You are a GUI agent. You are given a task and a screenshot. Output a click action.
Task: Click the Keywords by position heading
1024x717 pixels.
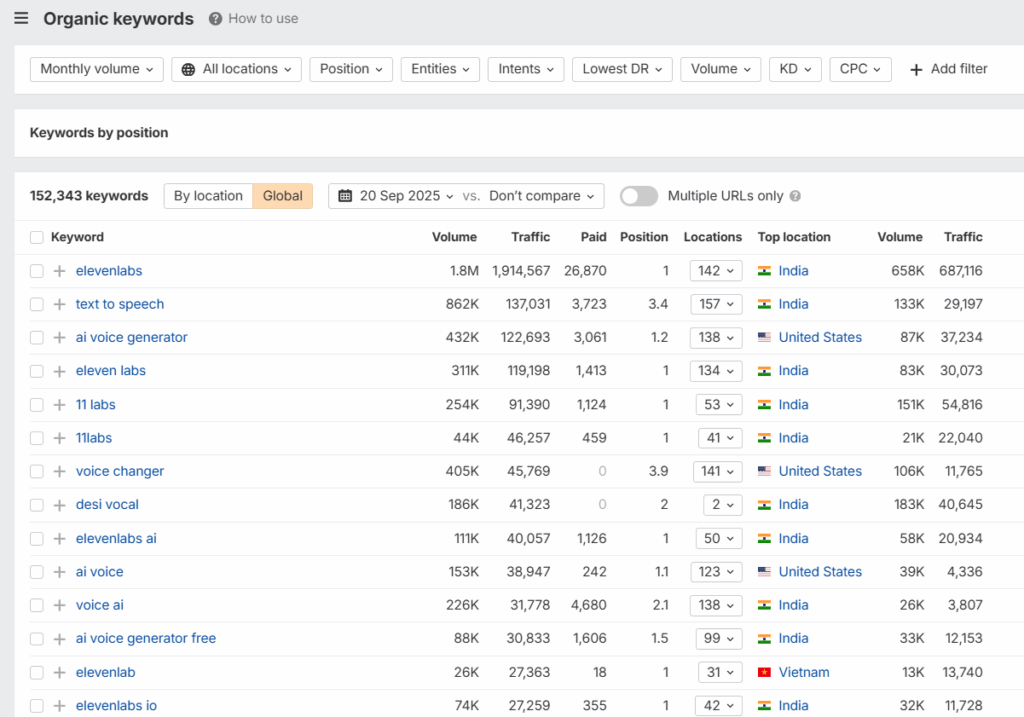(x=99, y=133)
